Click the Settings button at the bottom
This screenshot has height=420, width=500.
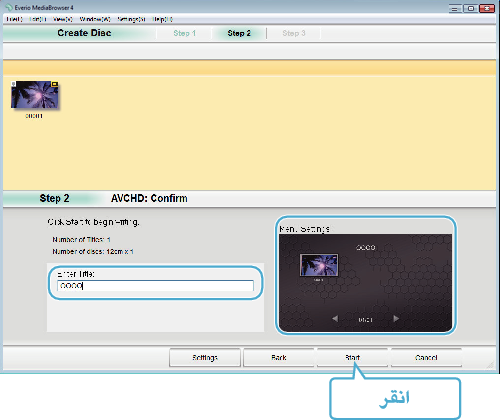tap(205, 358)
